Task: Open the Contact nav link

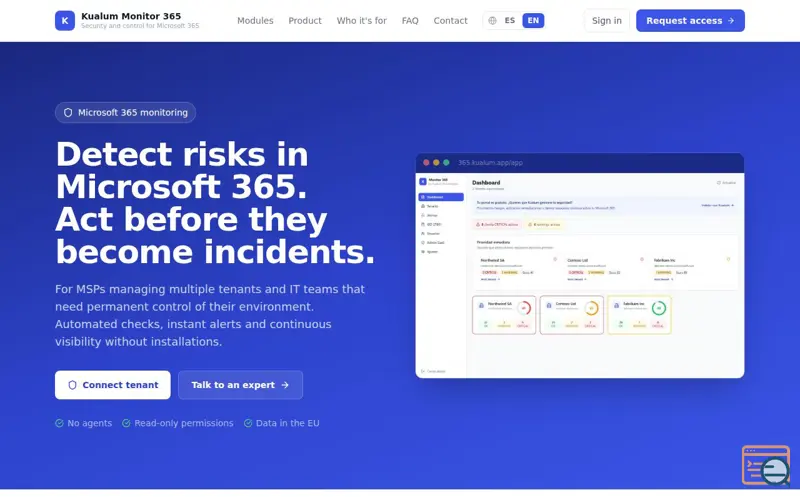Action: click(451, 21)
